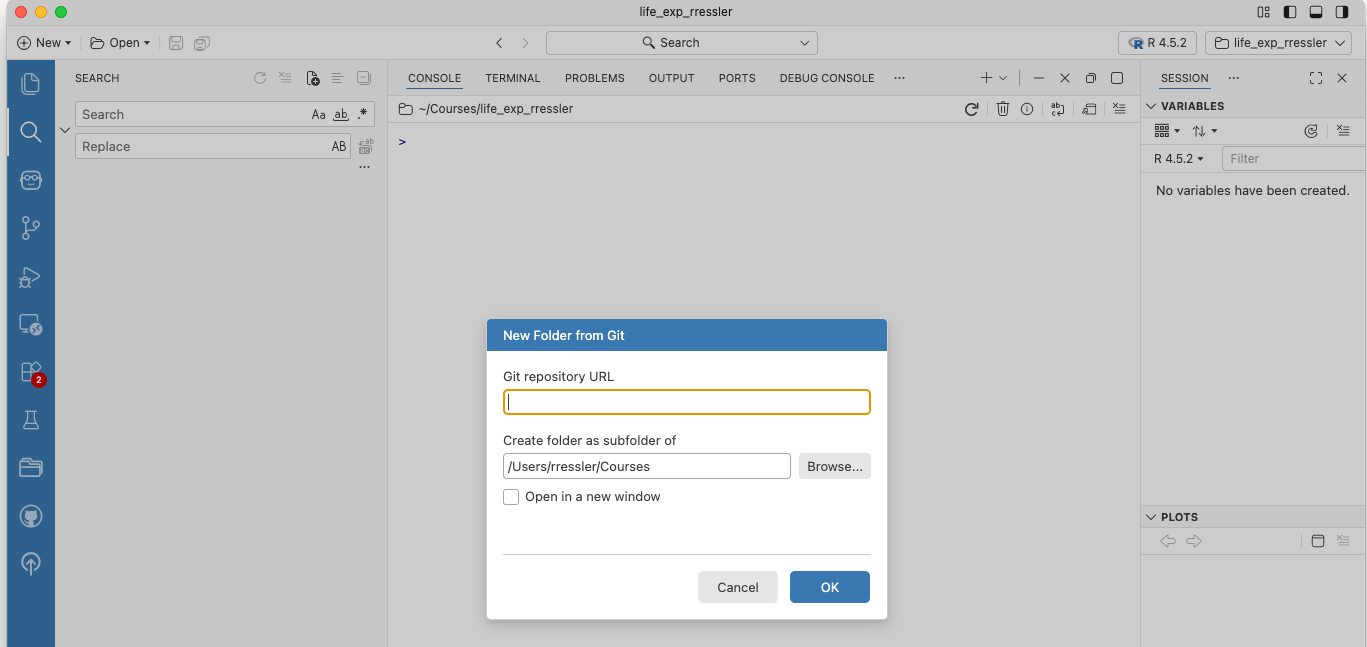Toggle match case in the Search field
This screenshot has width=1367, height=647.
coord(318,114)
